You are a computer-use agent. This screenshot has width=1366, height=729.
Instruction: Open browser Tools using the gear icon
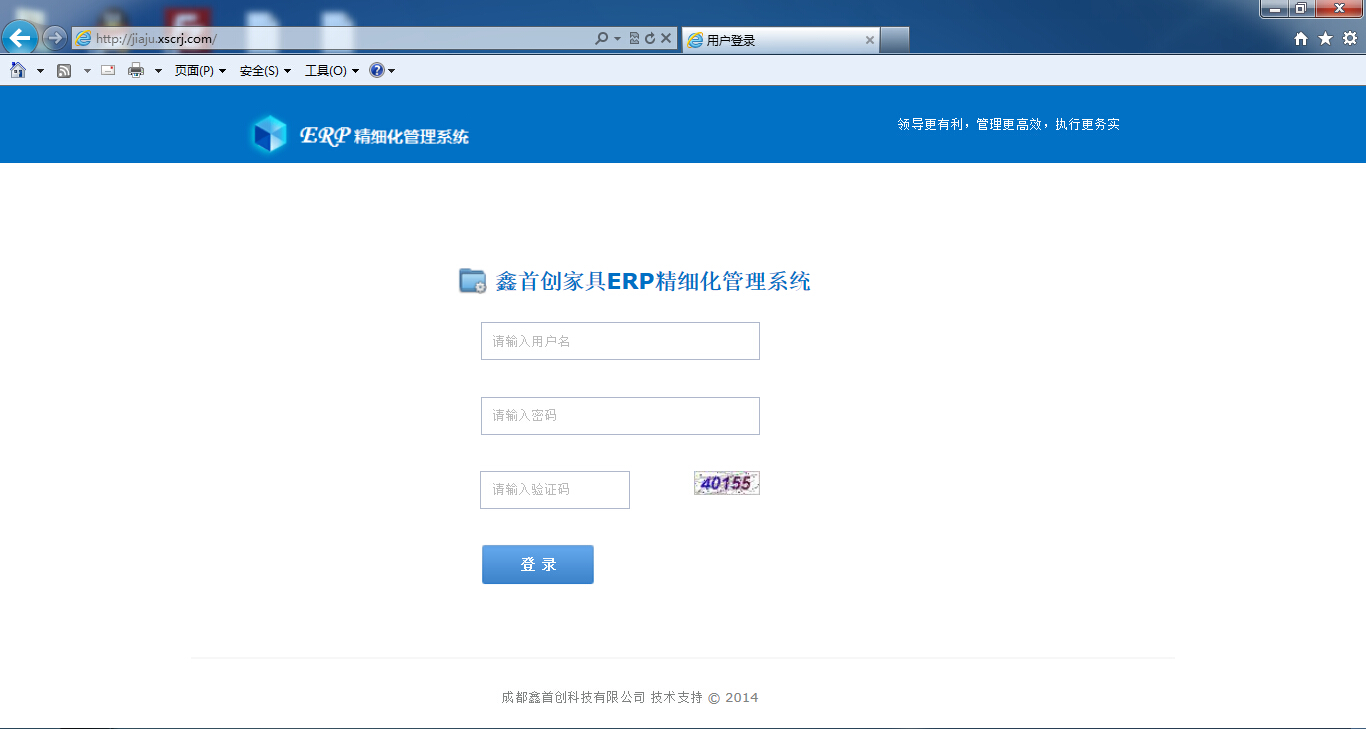coord(1350,38)
